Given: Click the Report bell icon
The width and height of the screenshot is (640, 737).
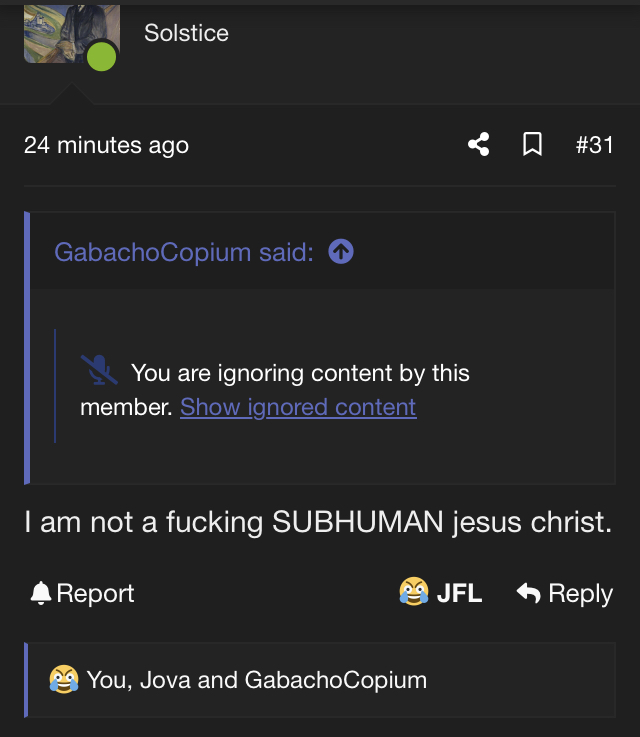Looking at the screenshot, I should 40,594.
